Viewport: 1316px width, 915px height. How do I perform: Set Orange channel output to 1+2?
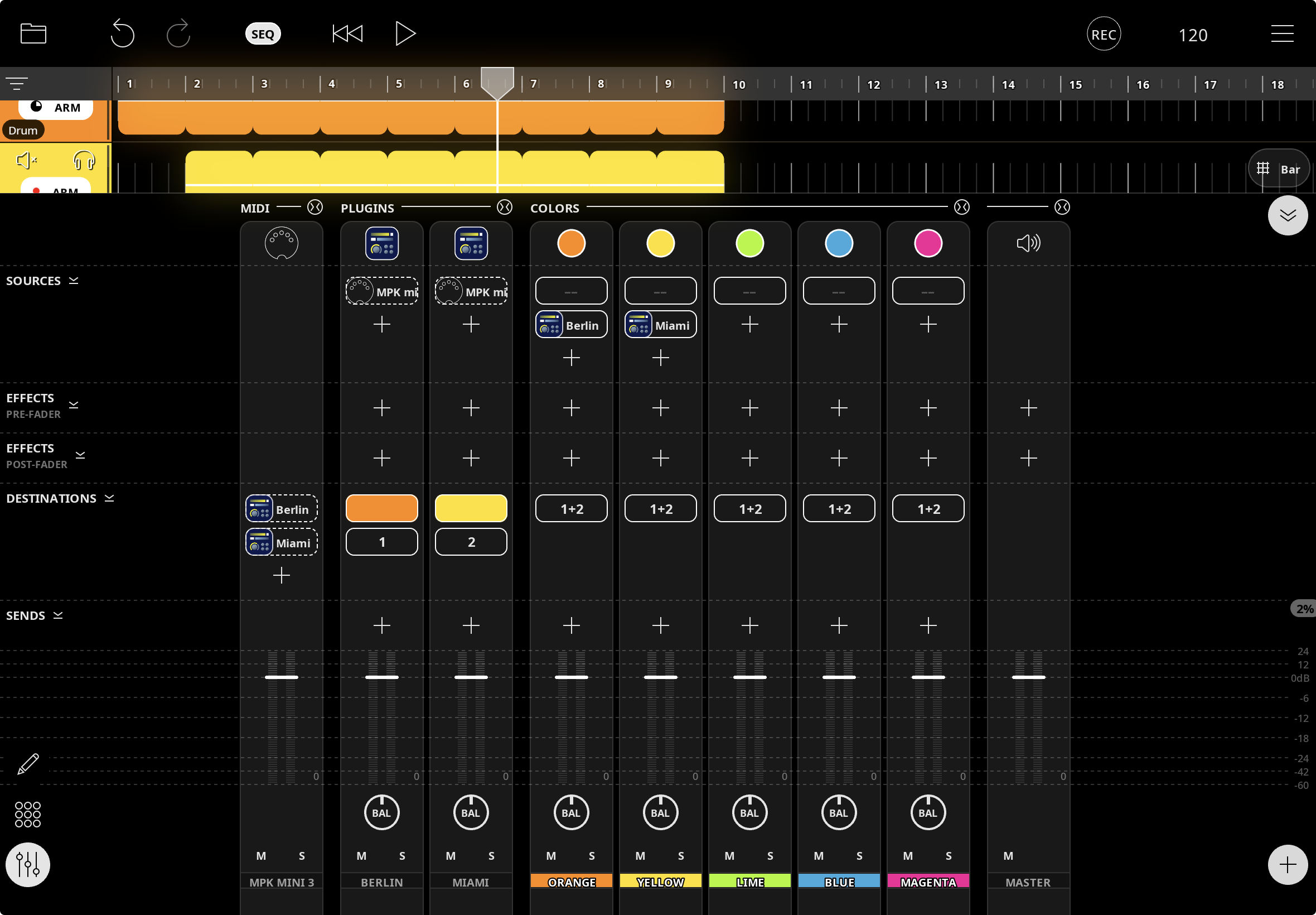click(570, 508)
